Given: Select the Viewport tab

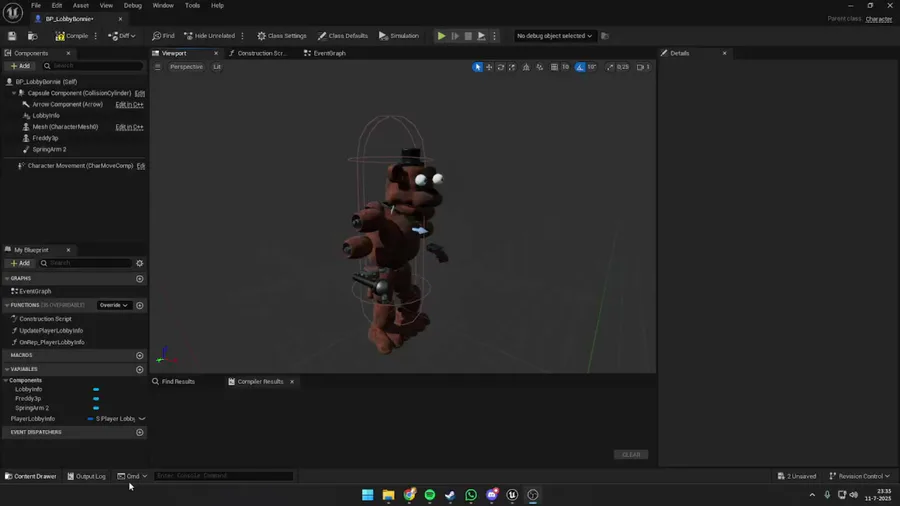Looking at the screenshot, I should [174, 53].
